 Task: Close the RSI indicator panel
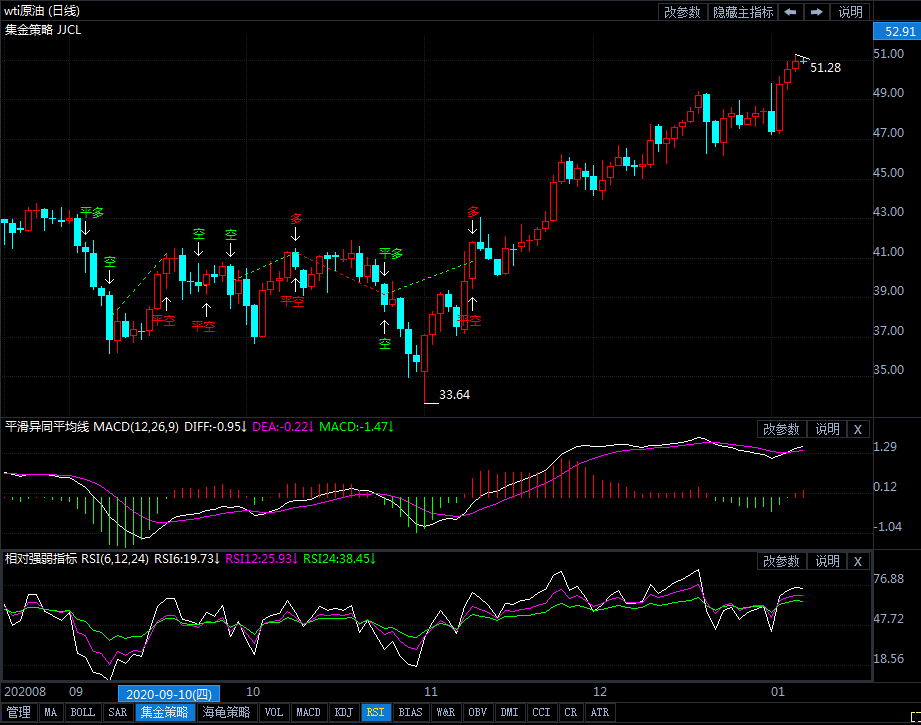tap(858, 562)
